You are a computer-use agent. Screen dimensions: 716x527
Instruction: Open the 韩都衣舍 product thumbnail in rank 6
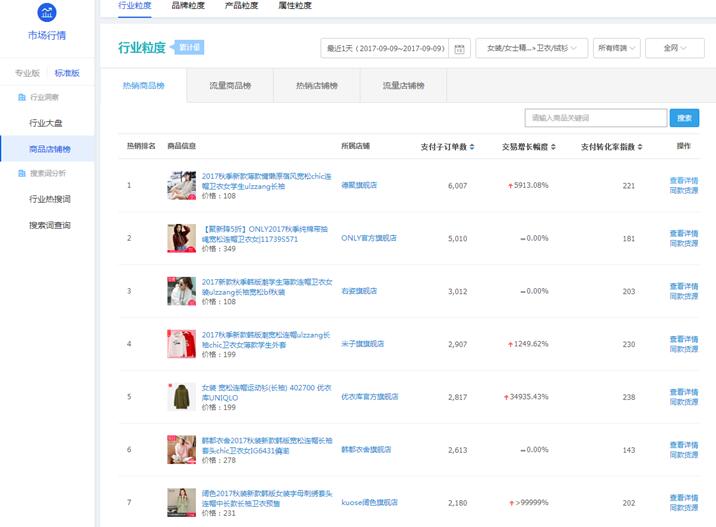[181, 450]
